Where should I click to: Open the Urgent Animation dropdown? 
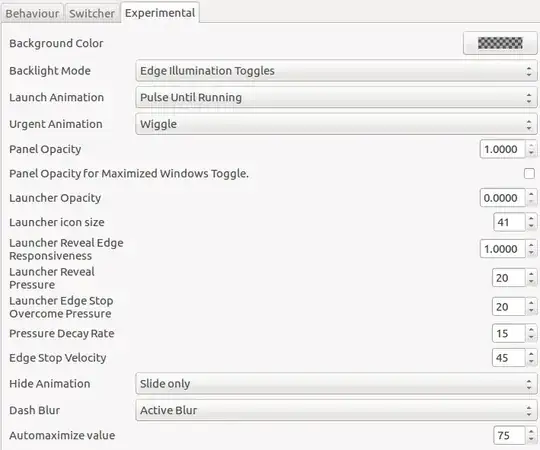pos(336,124)
